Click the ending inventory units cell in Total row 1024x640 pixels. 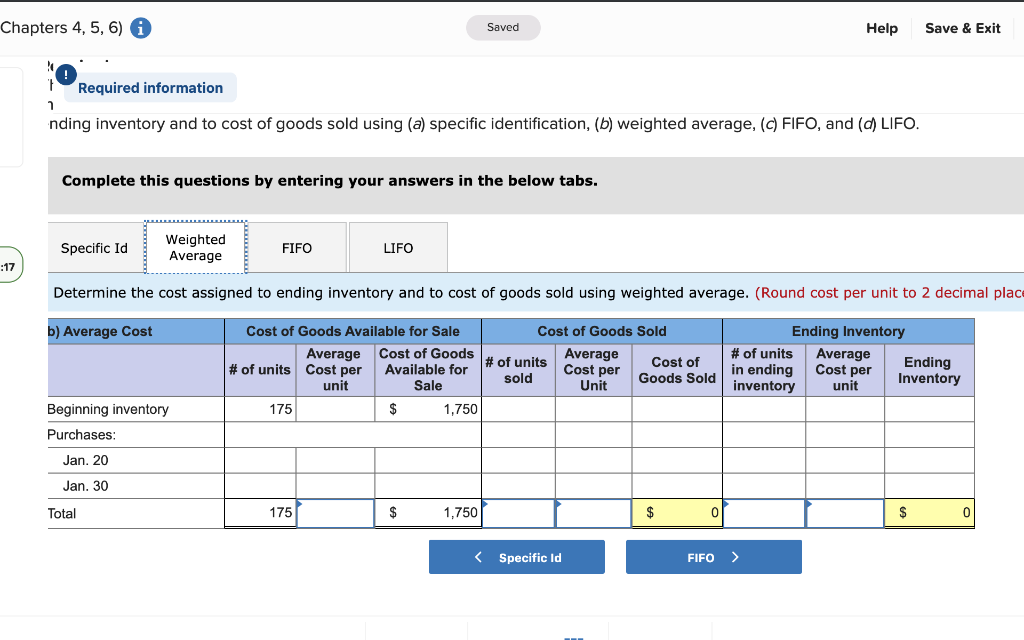click(x=763, y=512)
